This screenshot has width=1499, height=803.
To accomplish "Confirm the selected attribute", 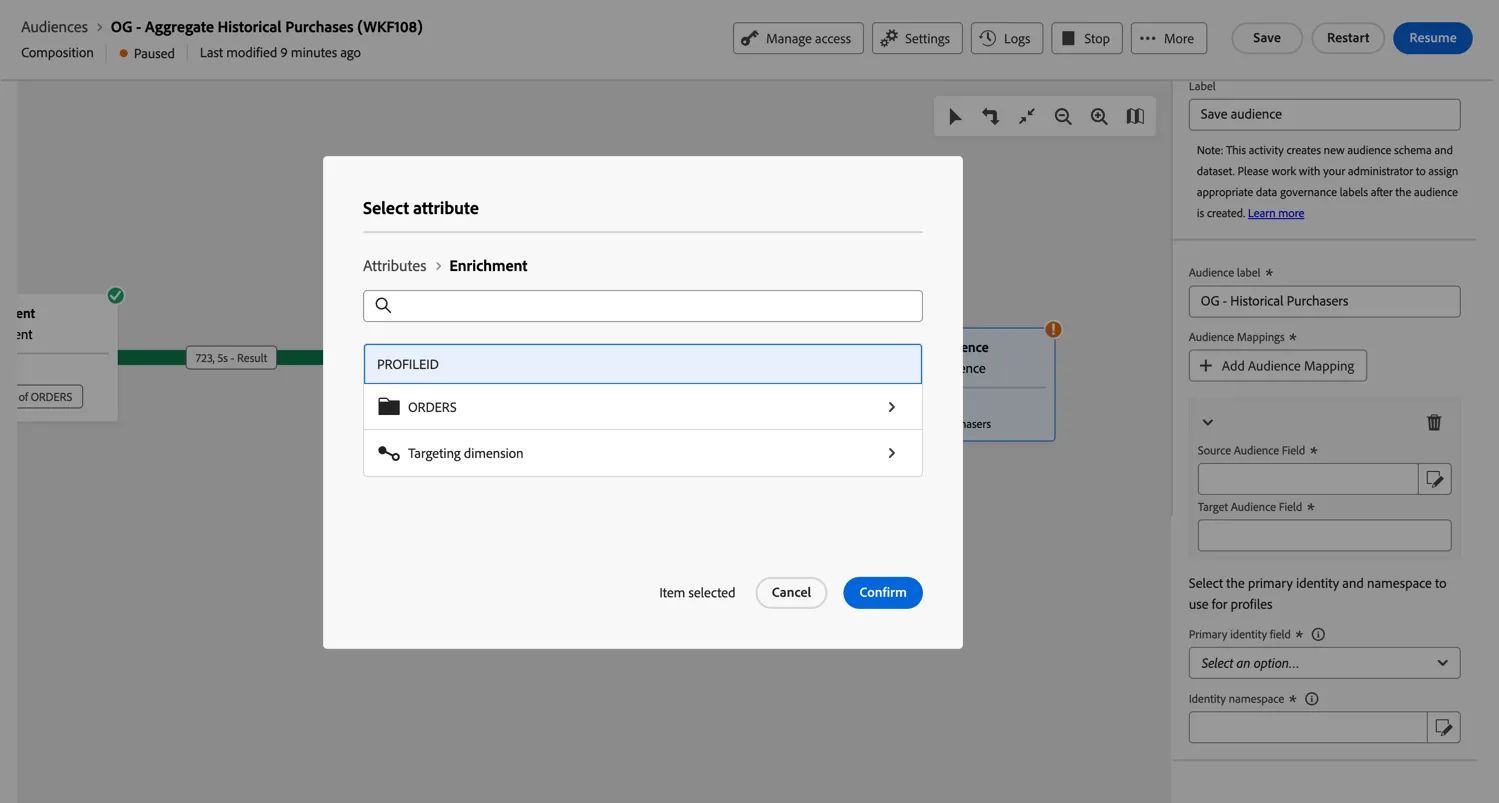I will pos(882,592).
